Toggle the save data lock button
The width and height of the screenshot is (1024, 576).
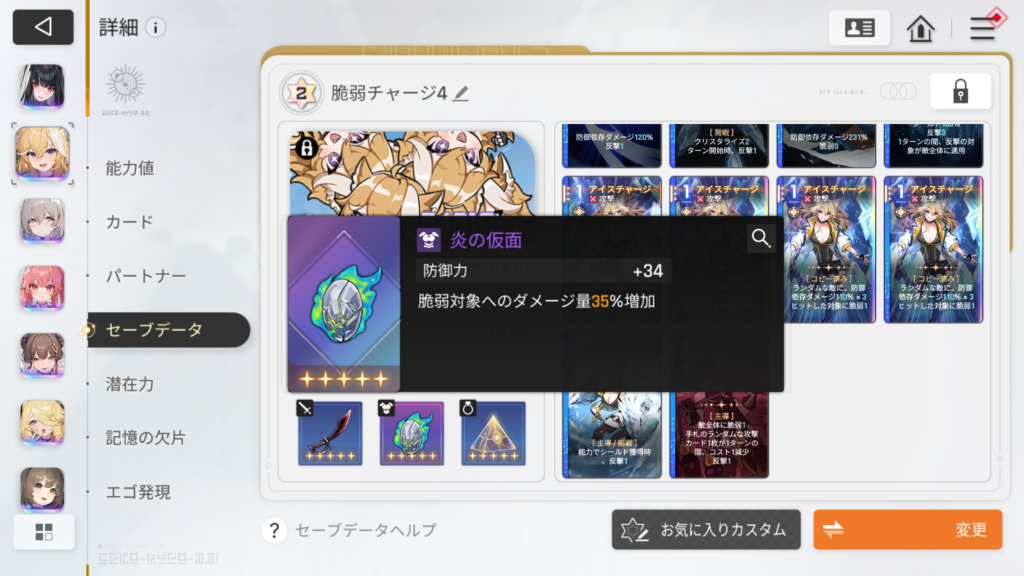[x=960, y=91]
